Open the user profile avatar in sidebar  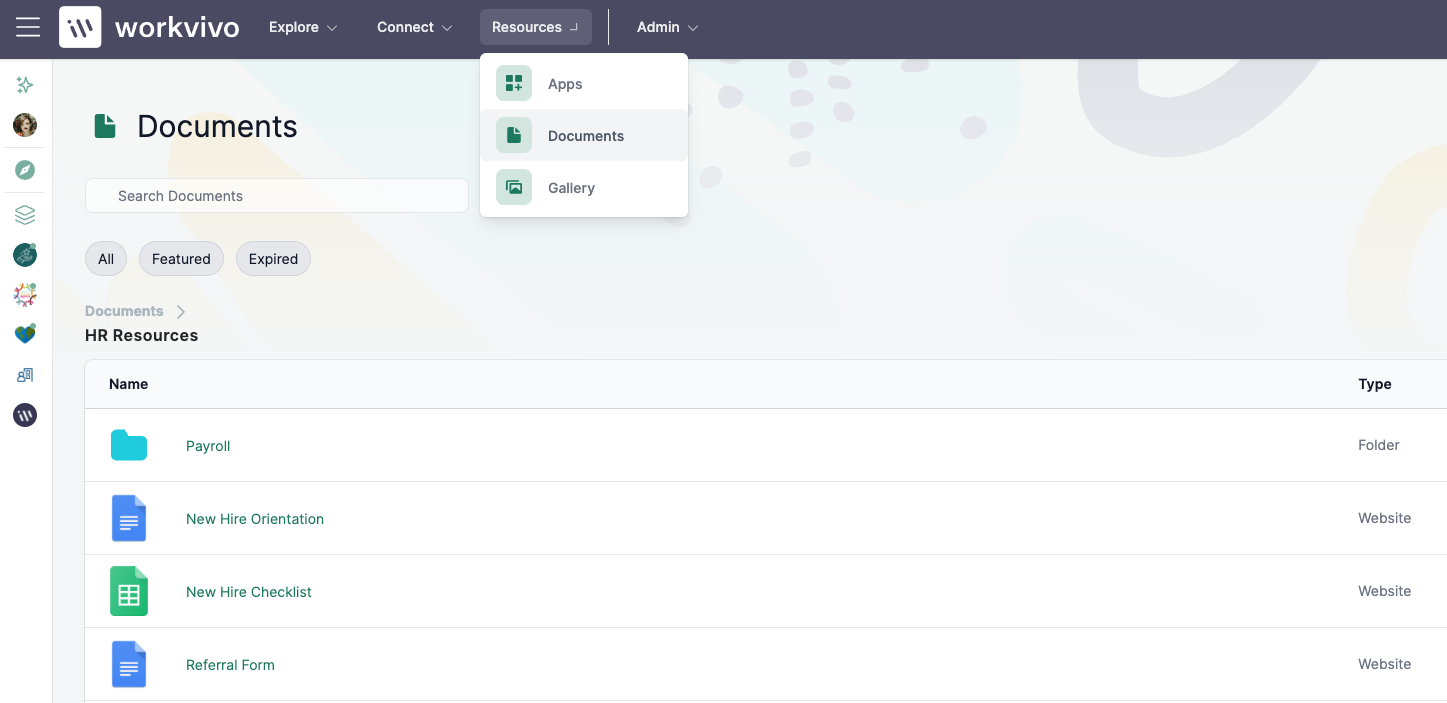(25, 125)
